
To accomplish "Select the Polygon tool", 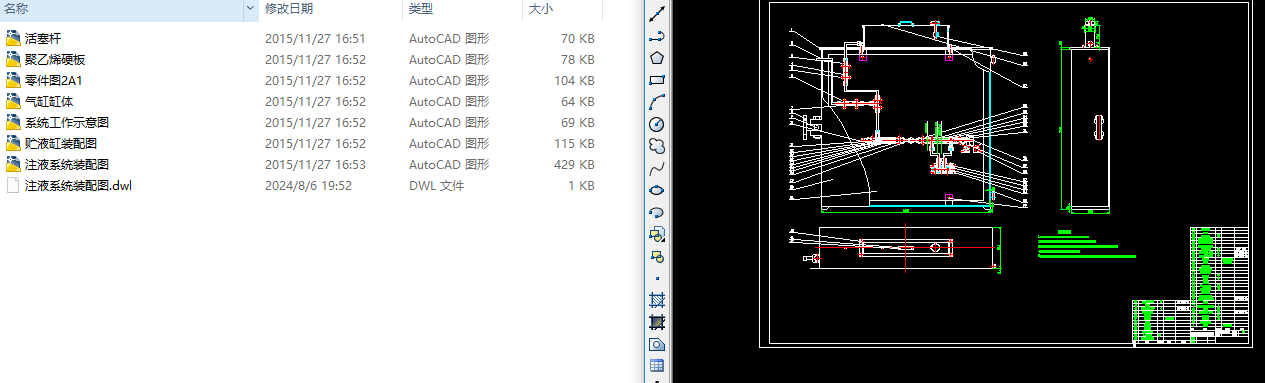I will pos(657,58).
